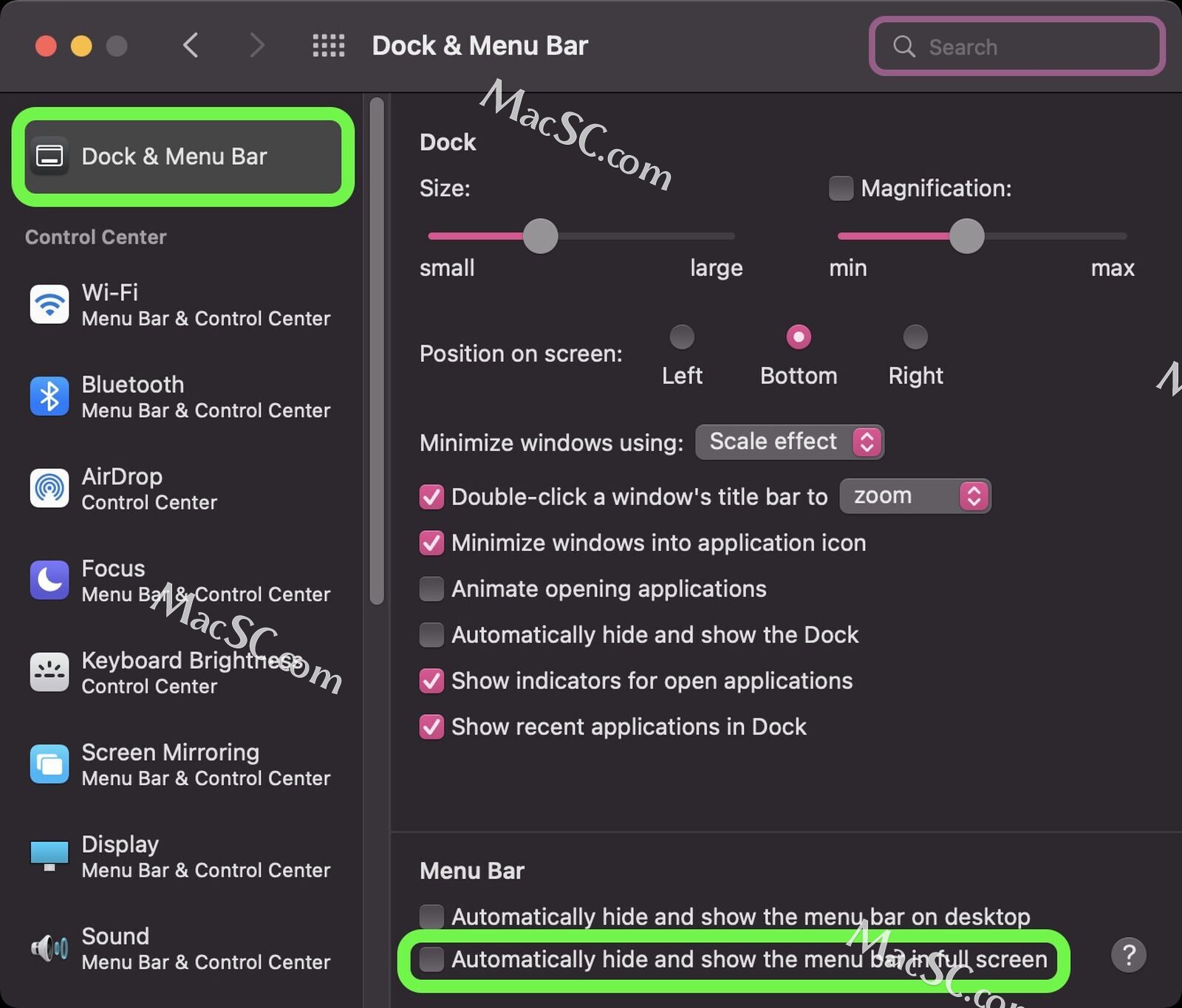Click the Sound speaker icon
This screenshot has height=1008, width=1182.
tap(49, 948)
